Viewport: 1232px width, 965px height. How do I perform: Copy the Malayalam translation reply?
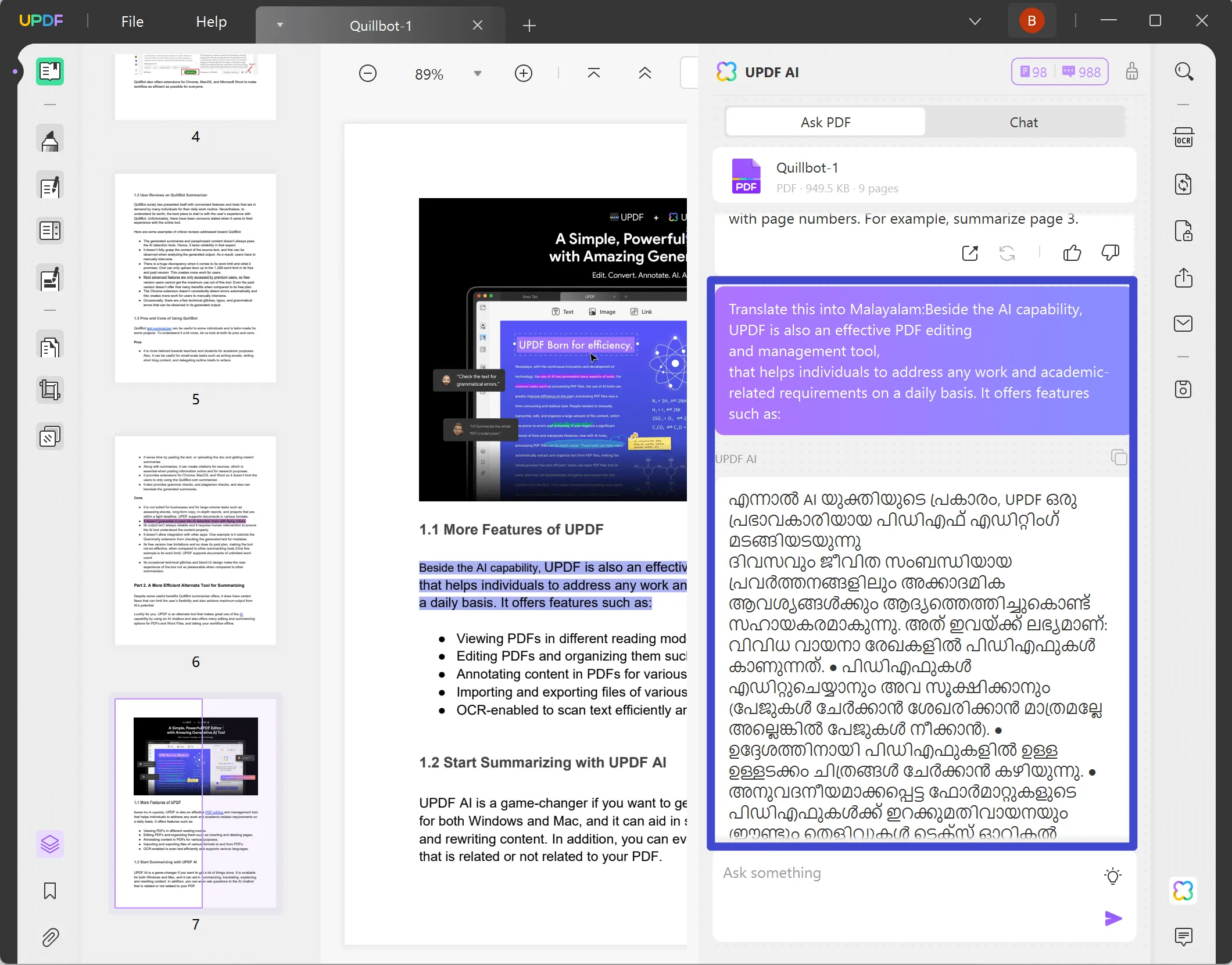point(1119,458)
